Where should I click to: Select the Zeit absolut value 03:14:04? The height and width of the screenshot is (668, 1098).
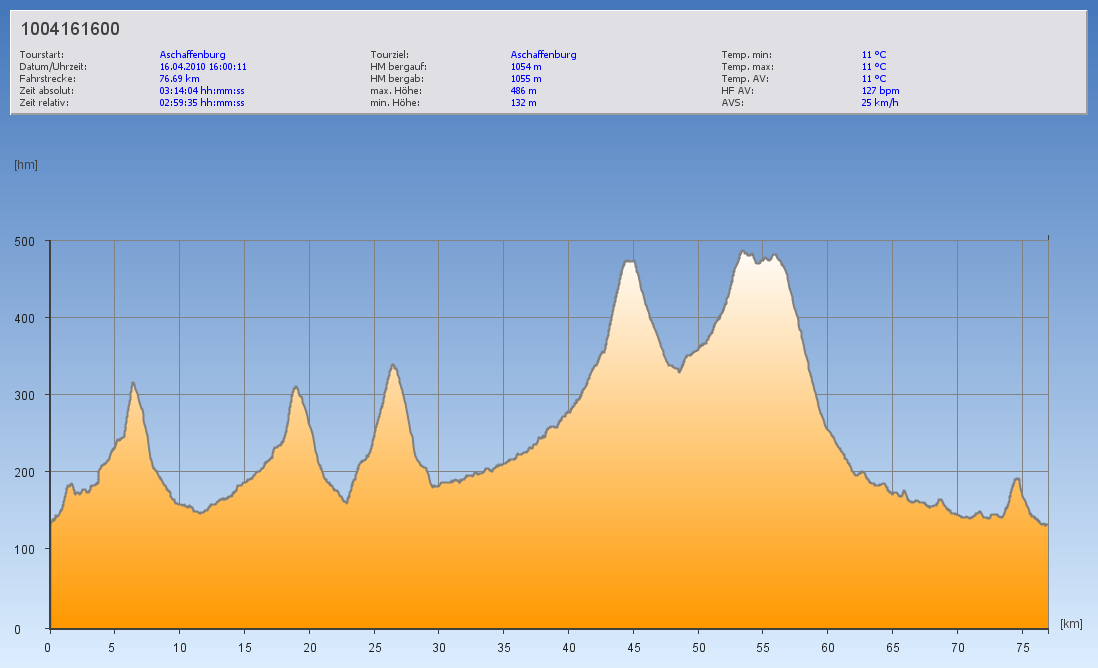201,91
